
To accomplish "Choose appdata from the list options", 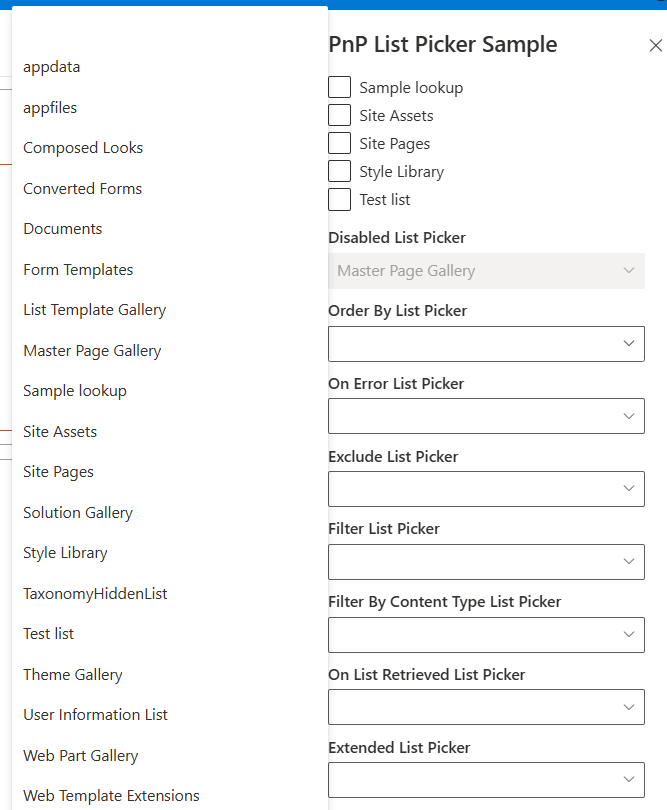I will point(52,67).
